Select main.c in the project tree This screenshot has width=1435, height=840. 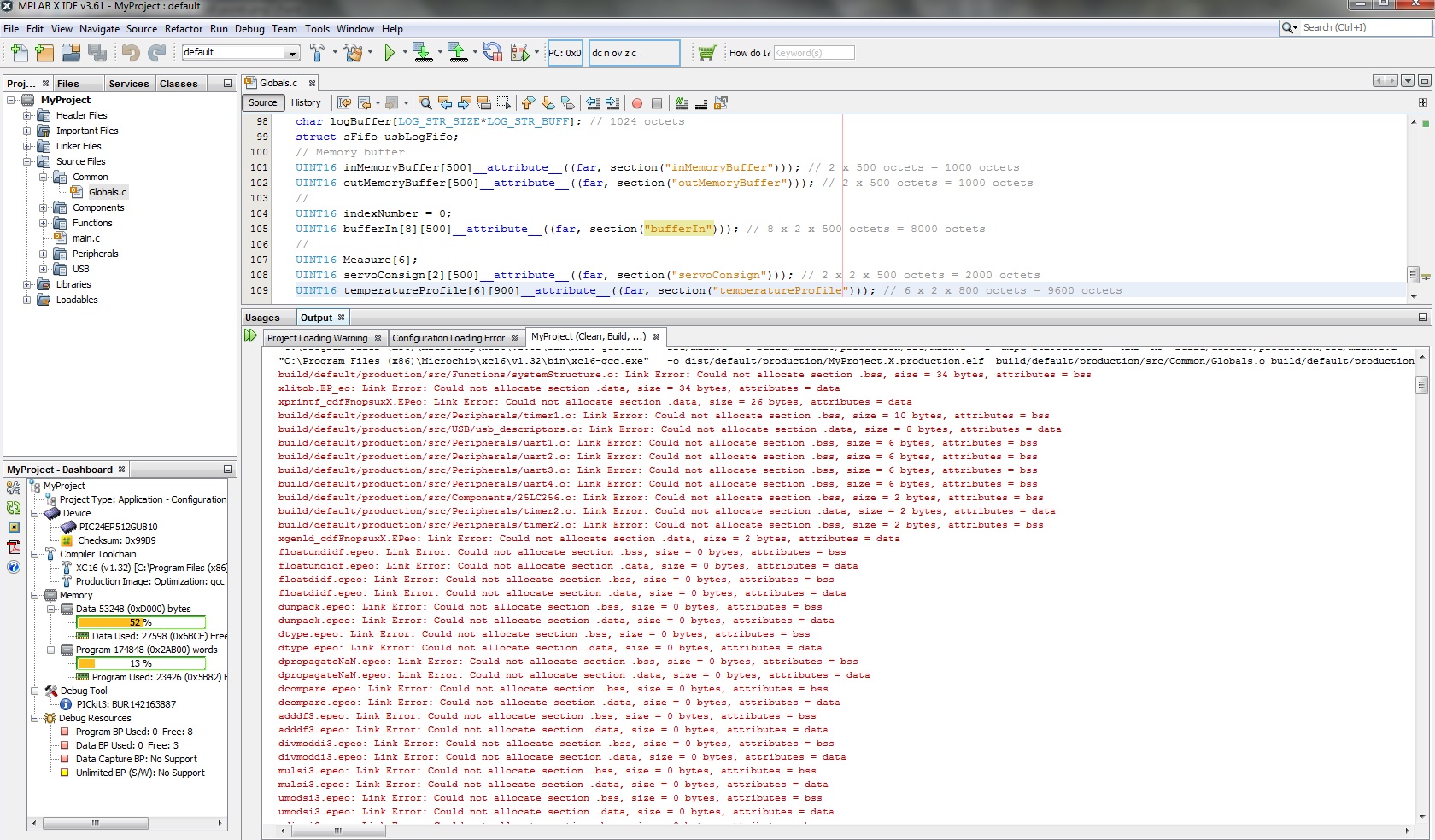point(86,238)
